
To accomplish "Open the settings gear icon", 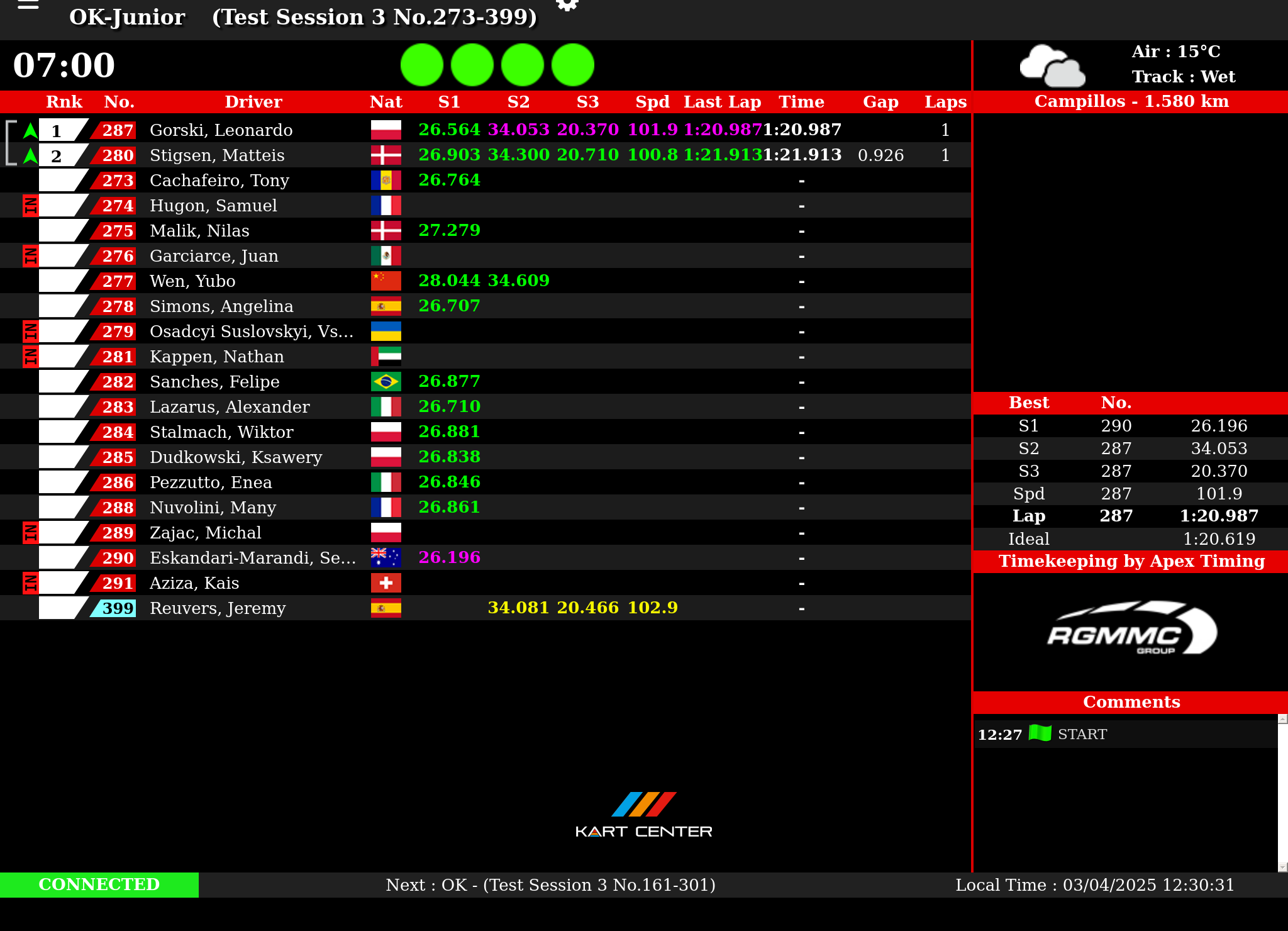I will (x=567, y=5).
